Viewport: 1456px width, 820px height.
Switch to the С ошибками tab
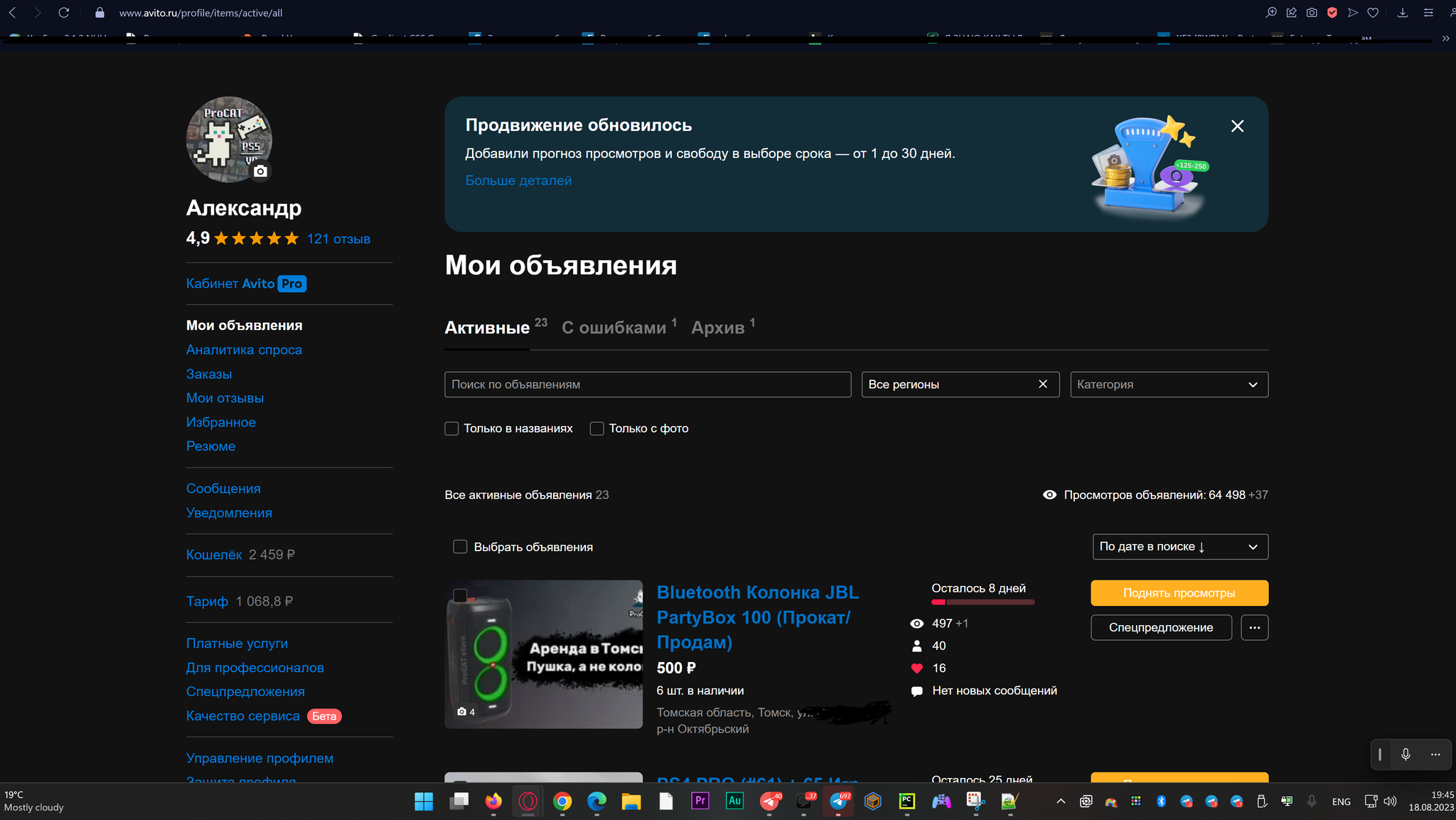(619, 327)
